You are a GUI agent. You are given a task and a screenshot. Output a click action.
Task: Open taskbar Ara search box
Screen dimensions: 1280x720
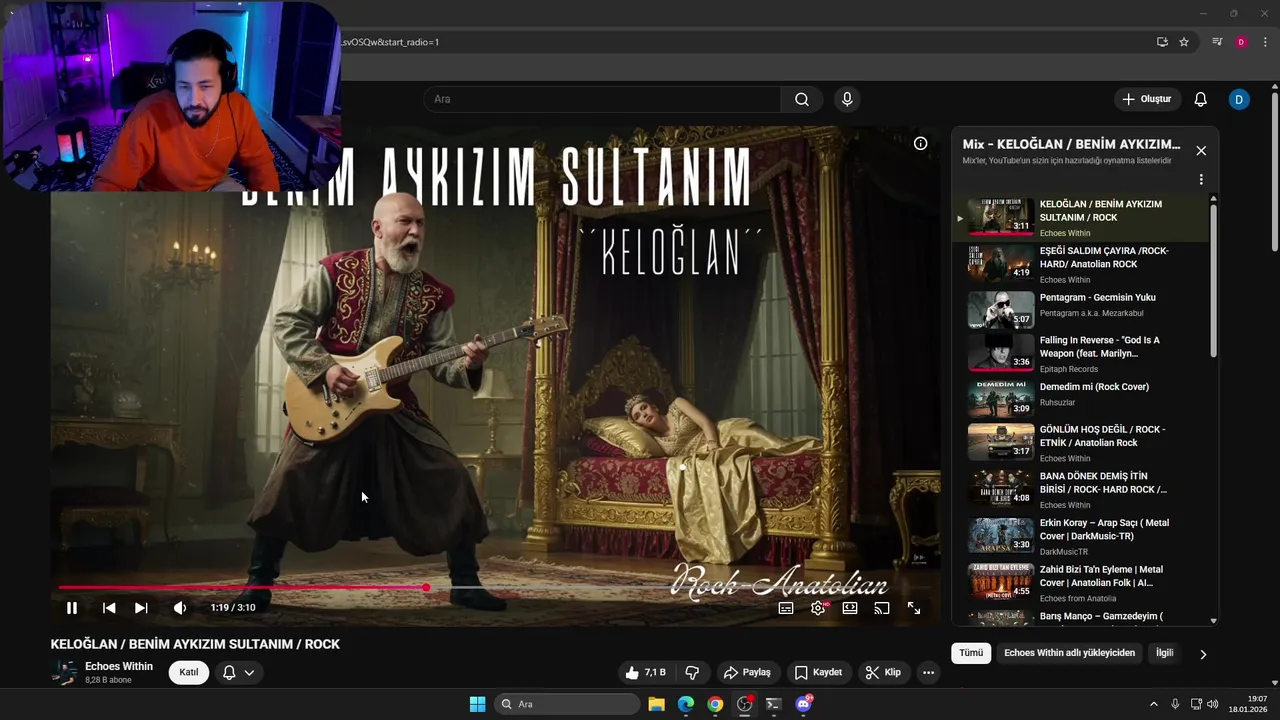click(567, 704)
